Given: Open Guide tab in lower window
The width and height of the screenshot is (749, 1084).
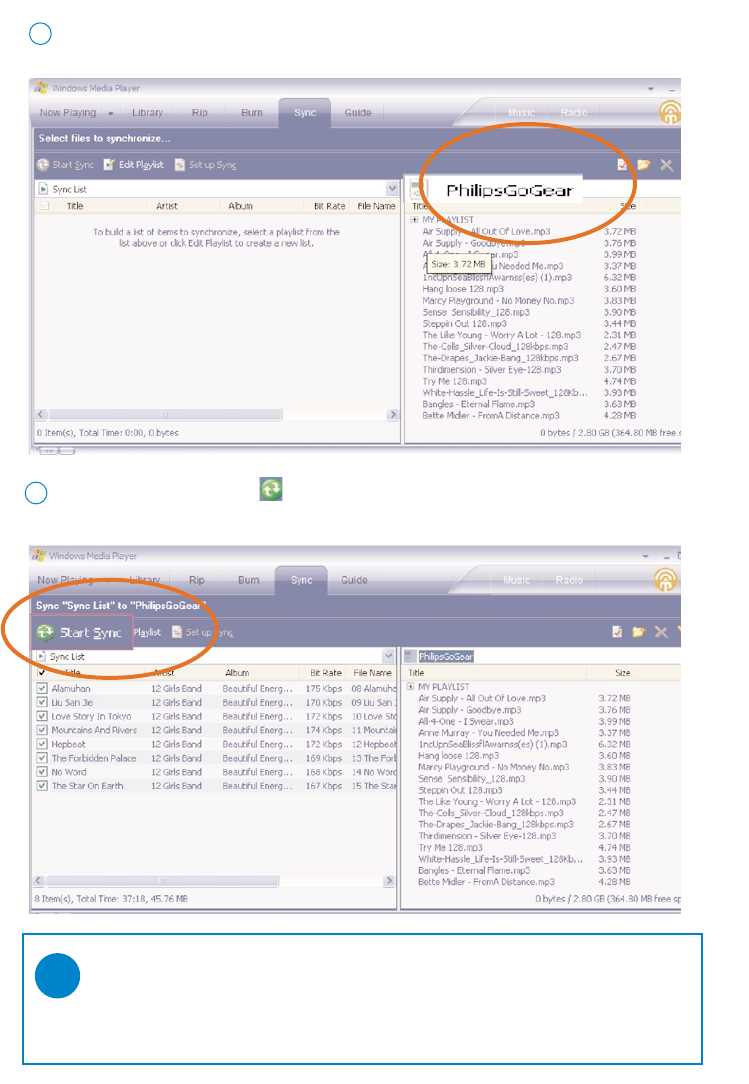Looking at the screenshot, I should coord(354,580).
